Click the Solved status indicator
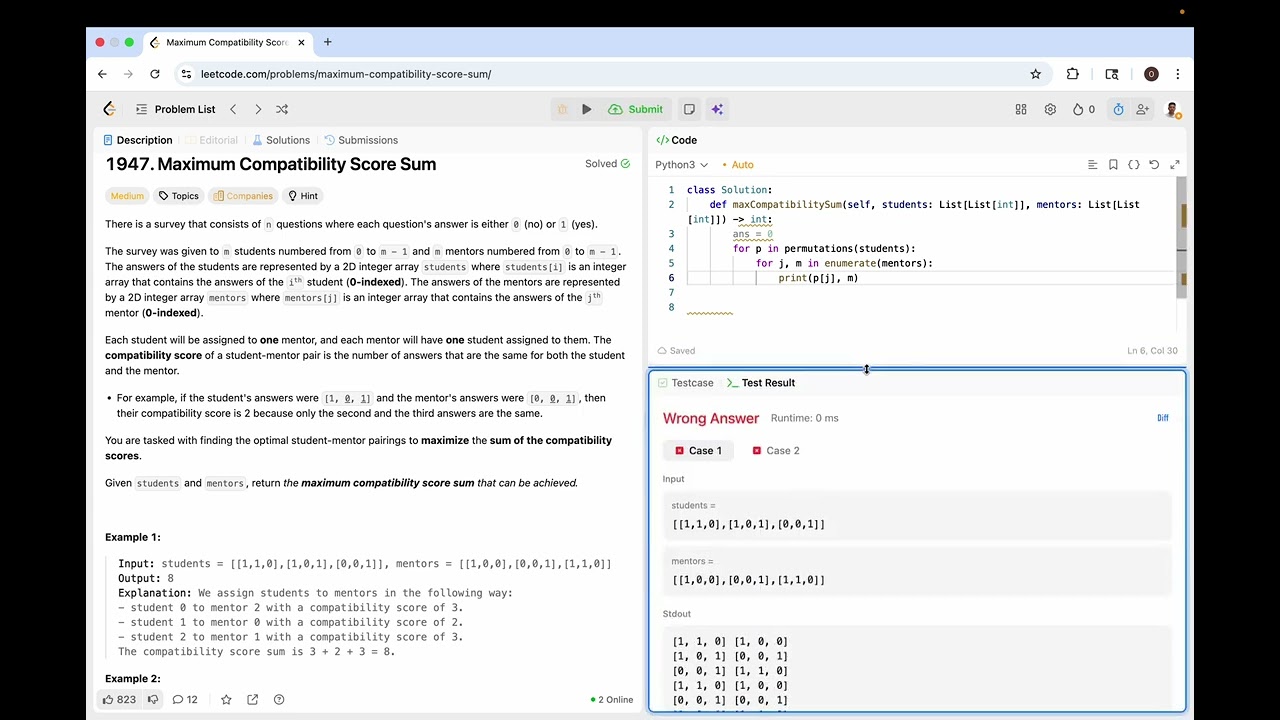Screen dimensions: 1280x720 (607, 164)
